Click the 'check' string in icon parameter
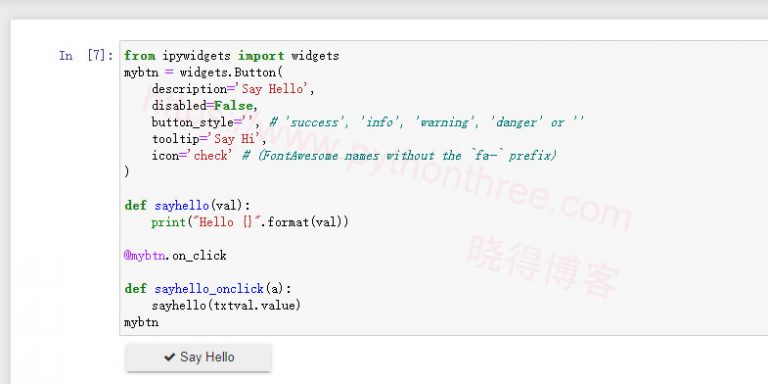 click(211, 156)
